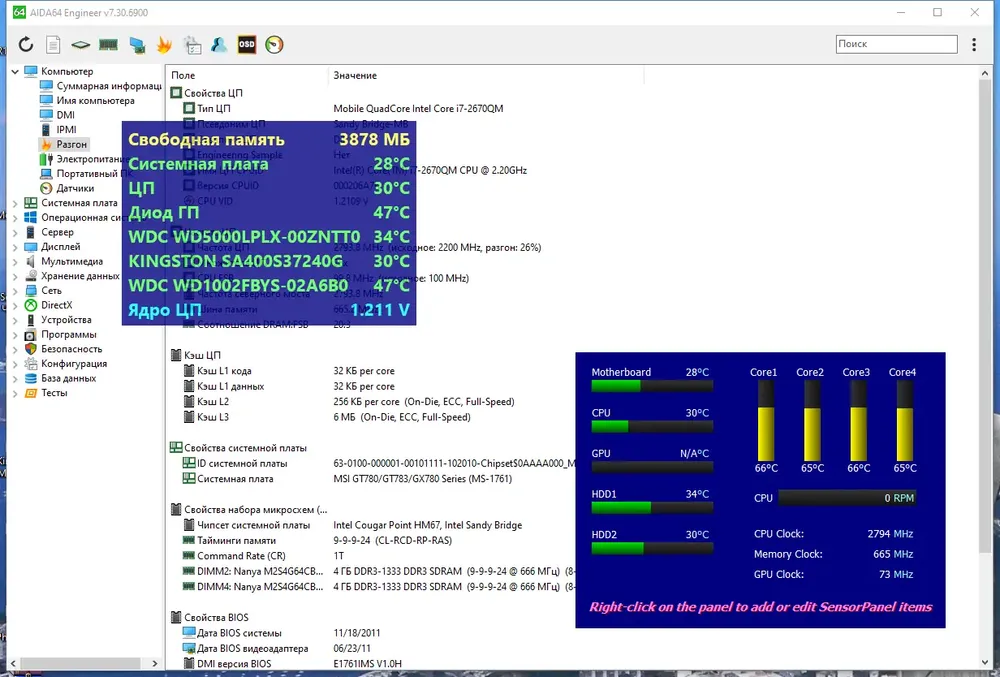The image size is (1000, 677).
Task: Expand the Сервер tree node
Action: [x=15, y=233]
